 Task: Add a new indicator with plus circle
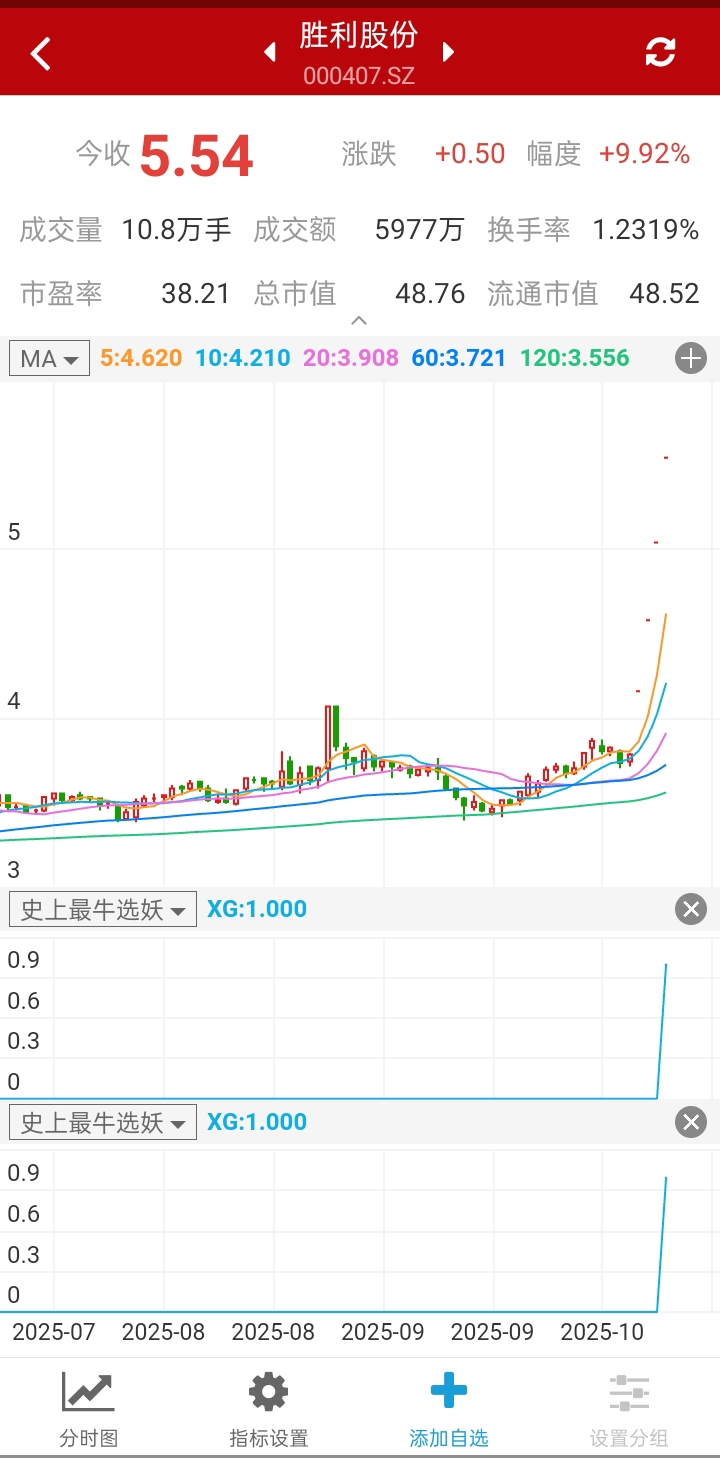point(691,358)
